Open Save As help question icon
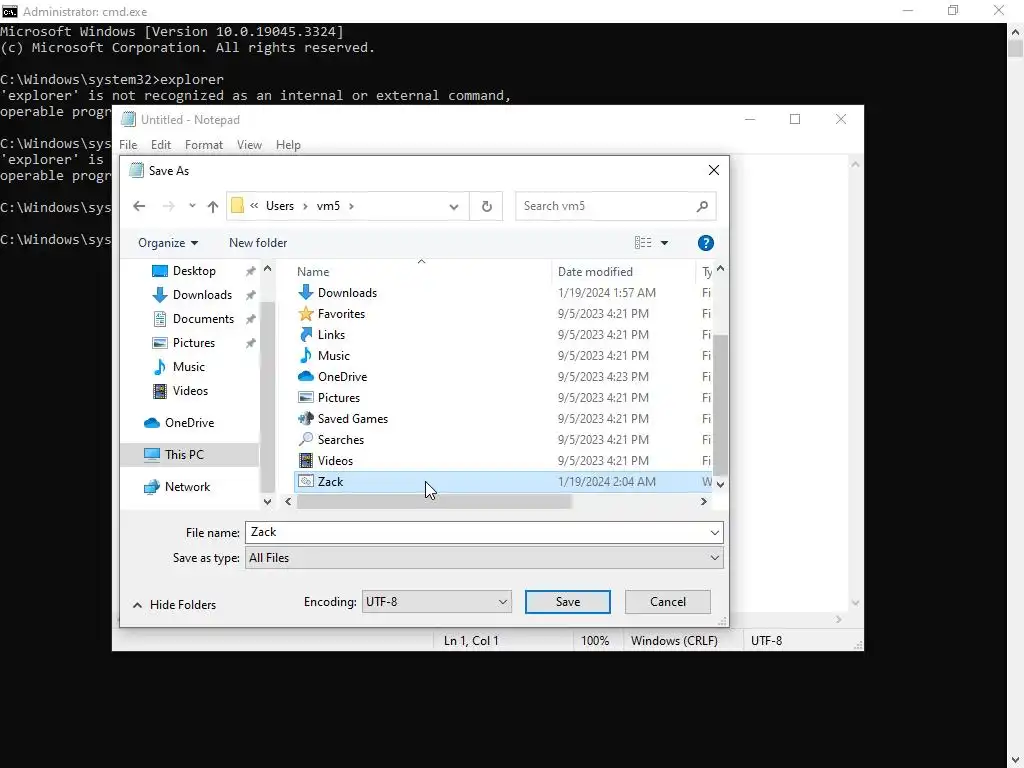This screenshot has height=768, width=1024. tap(705, 243)
